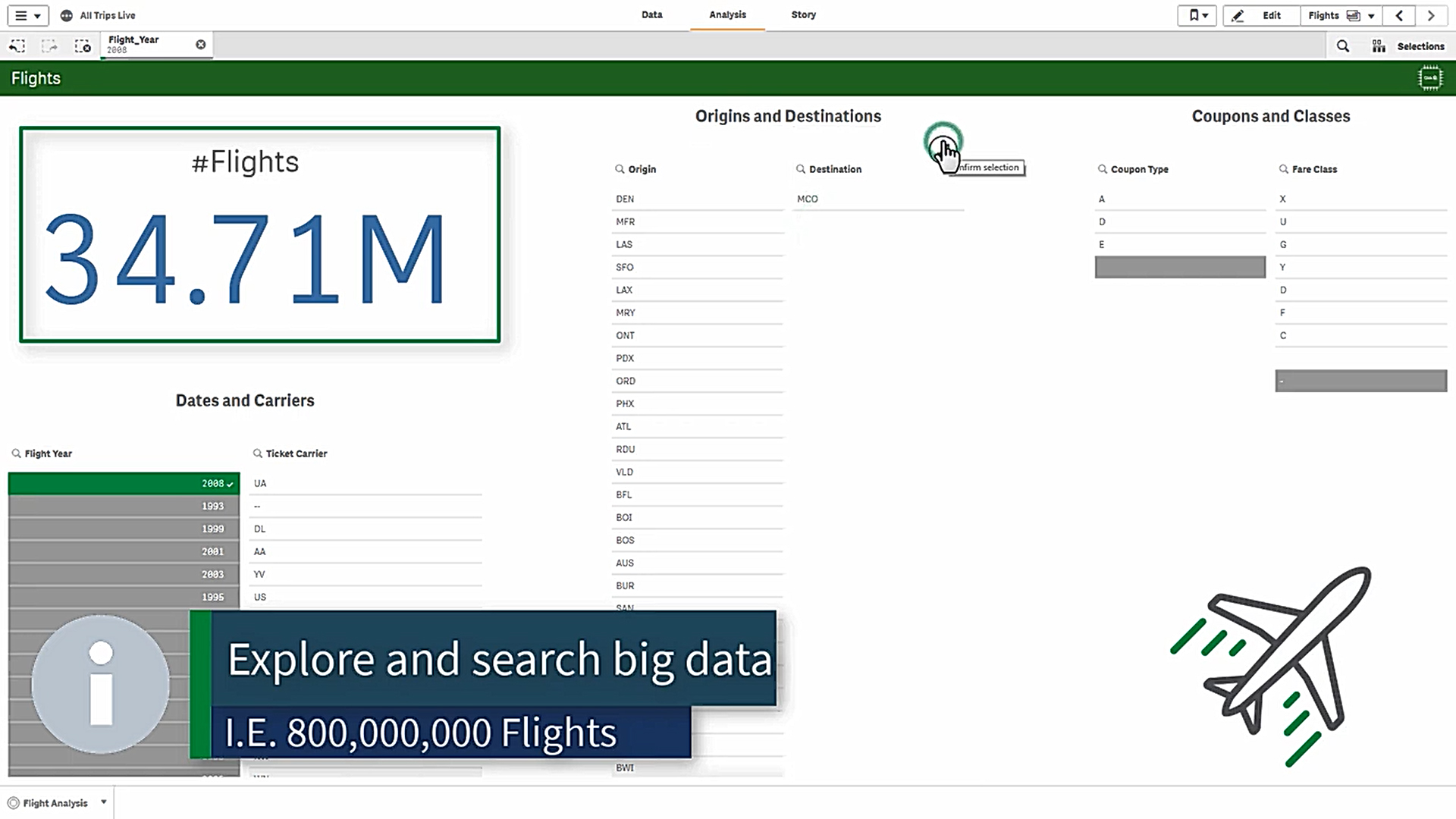
Task: Switch to the Story tab
Action: [803, 14]
